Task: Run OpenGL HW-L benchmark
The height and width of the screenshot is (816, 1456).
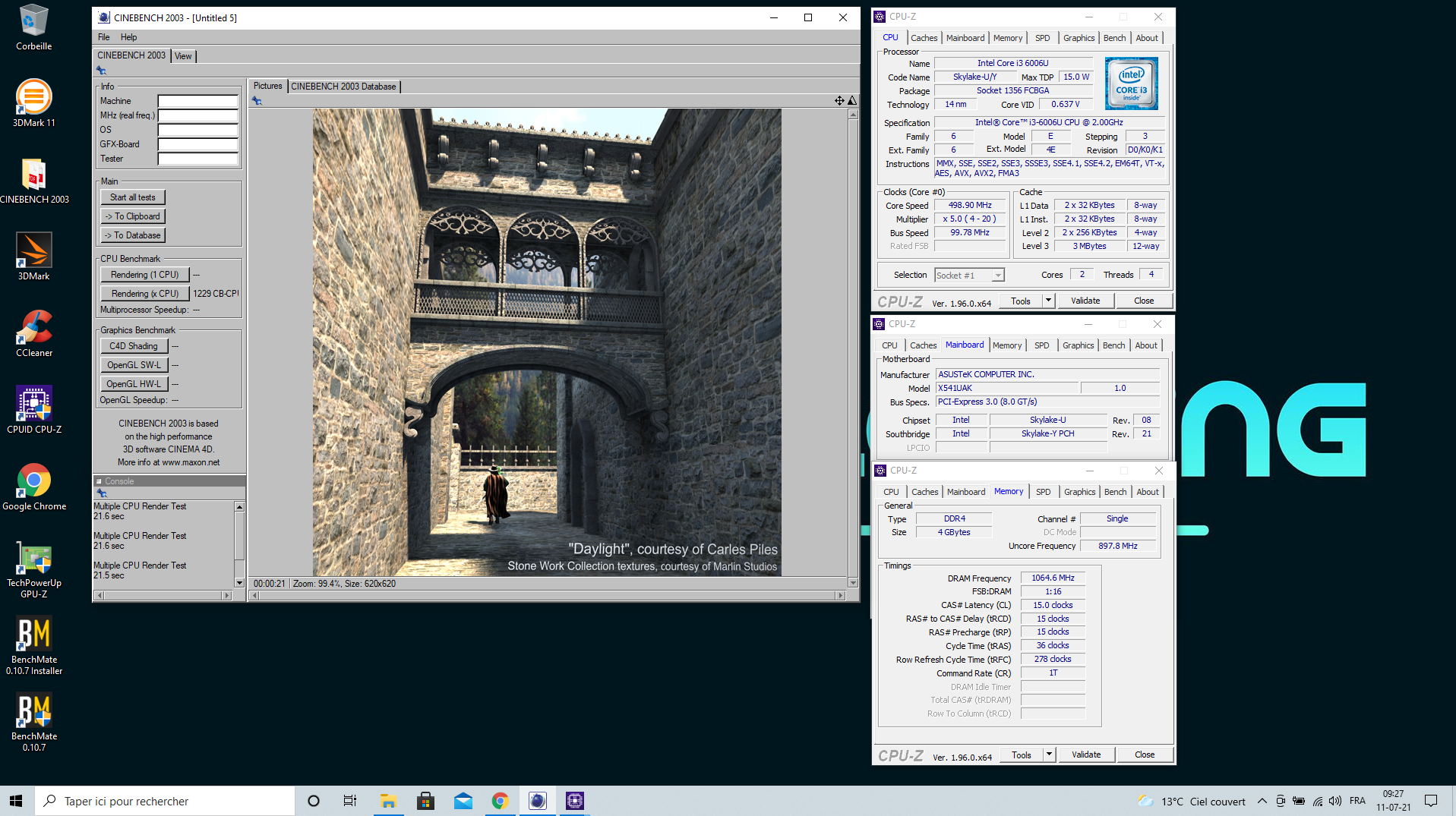Action: 133,384
